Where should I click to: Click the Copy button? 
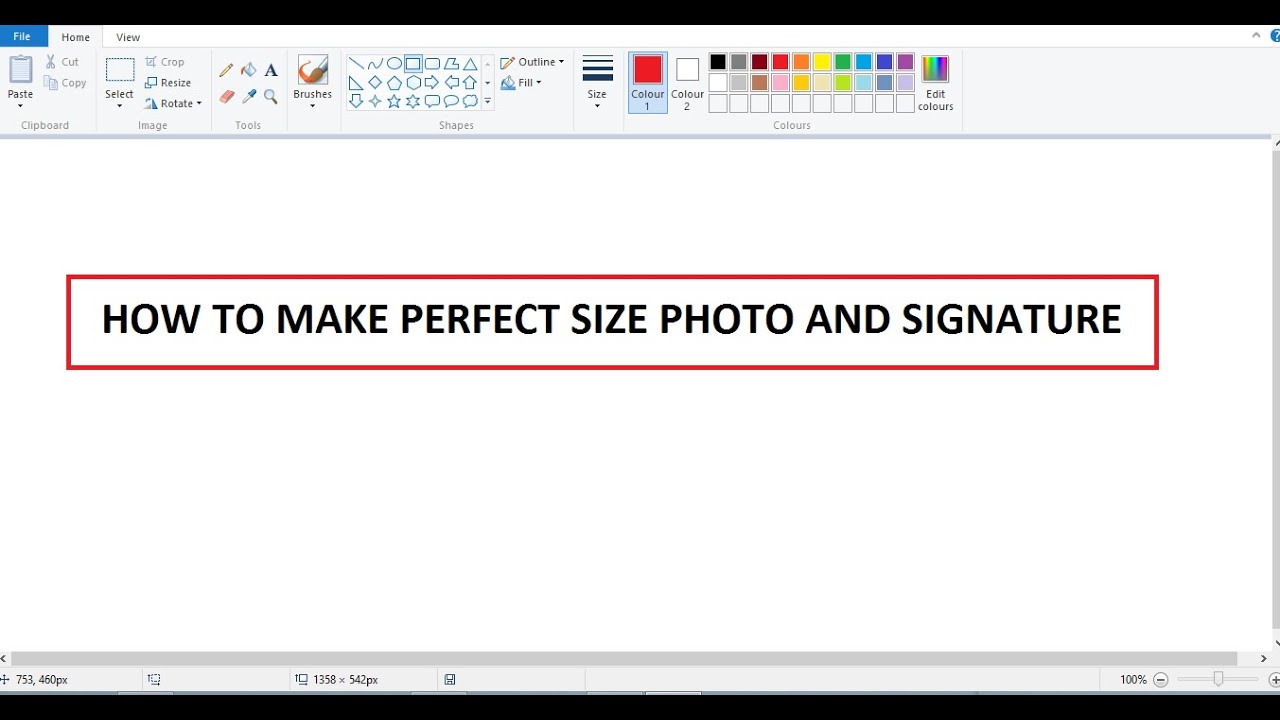[x=65, y=83]
